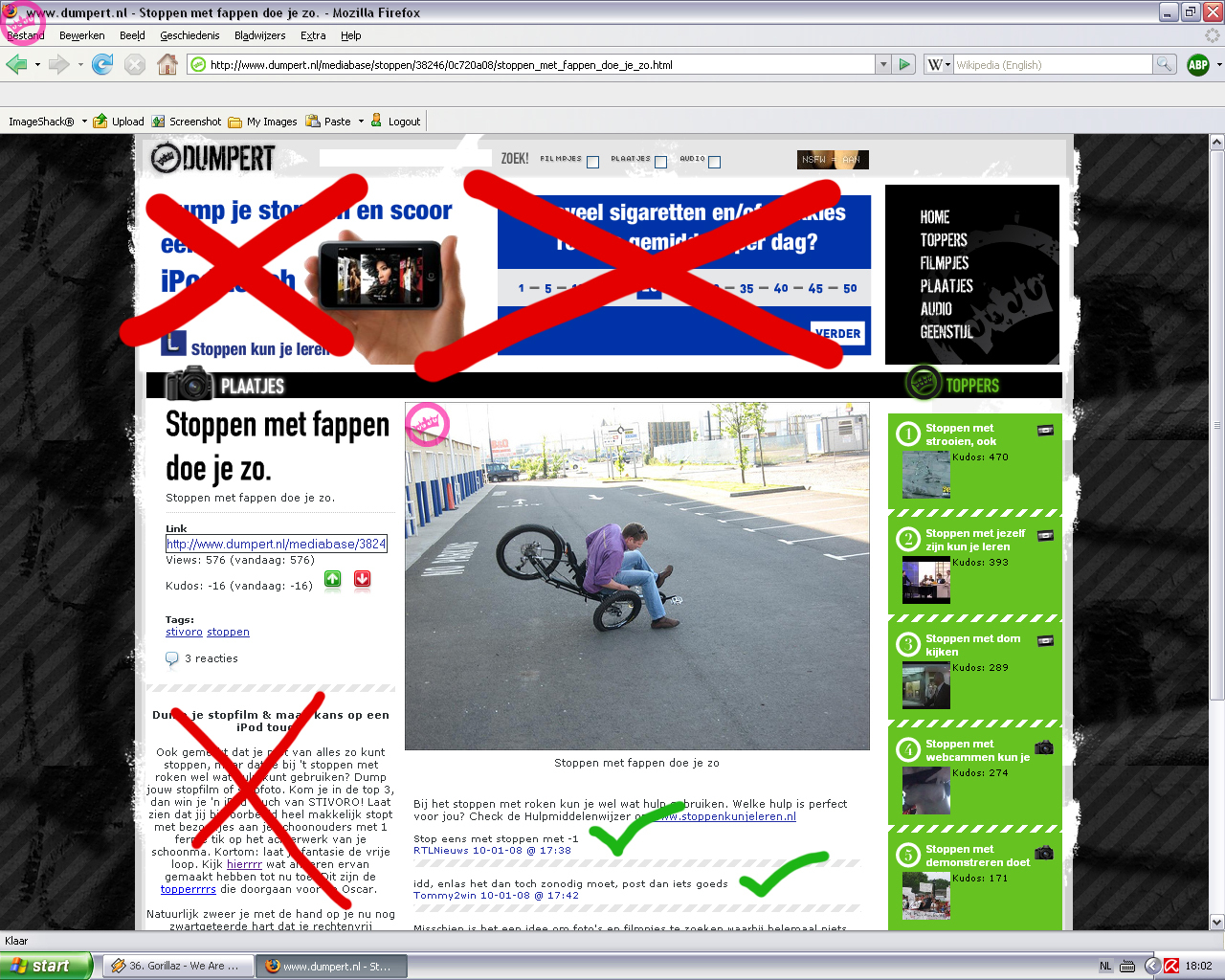This screenshot has height=980, width=1225.
Task: Expand the address bar URL dropdown
Action: click(883, 64)
